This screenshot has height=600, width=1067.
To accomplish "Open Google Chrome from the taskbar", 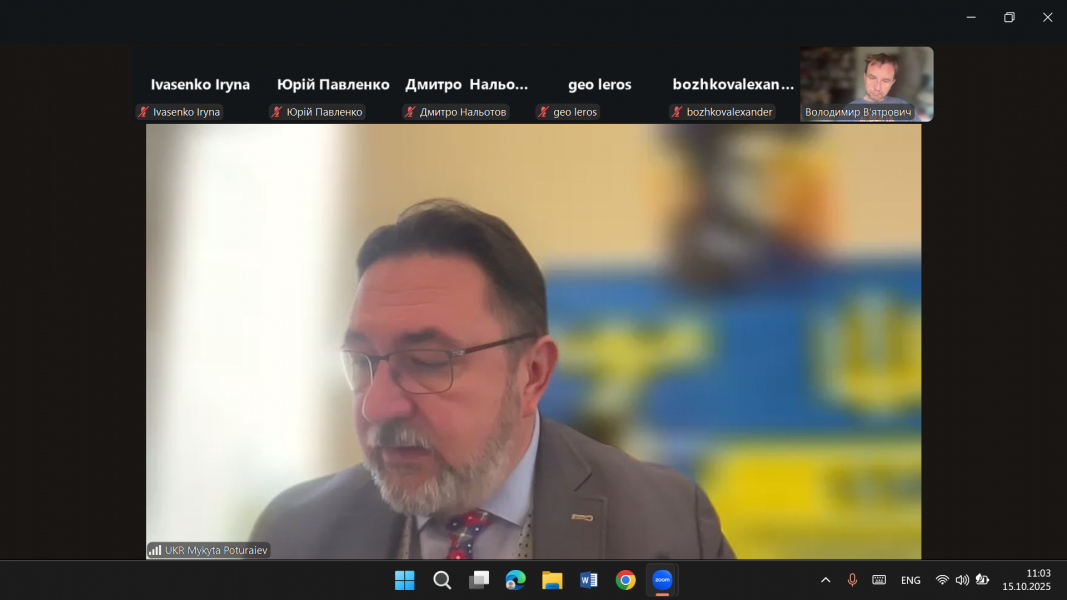I will 626,580.
